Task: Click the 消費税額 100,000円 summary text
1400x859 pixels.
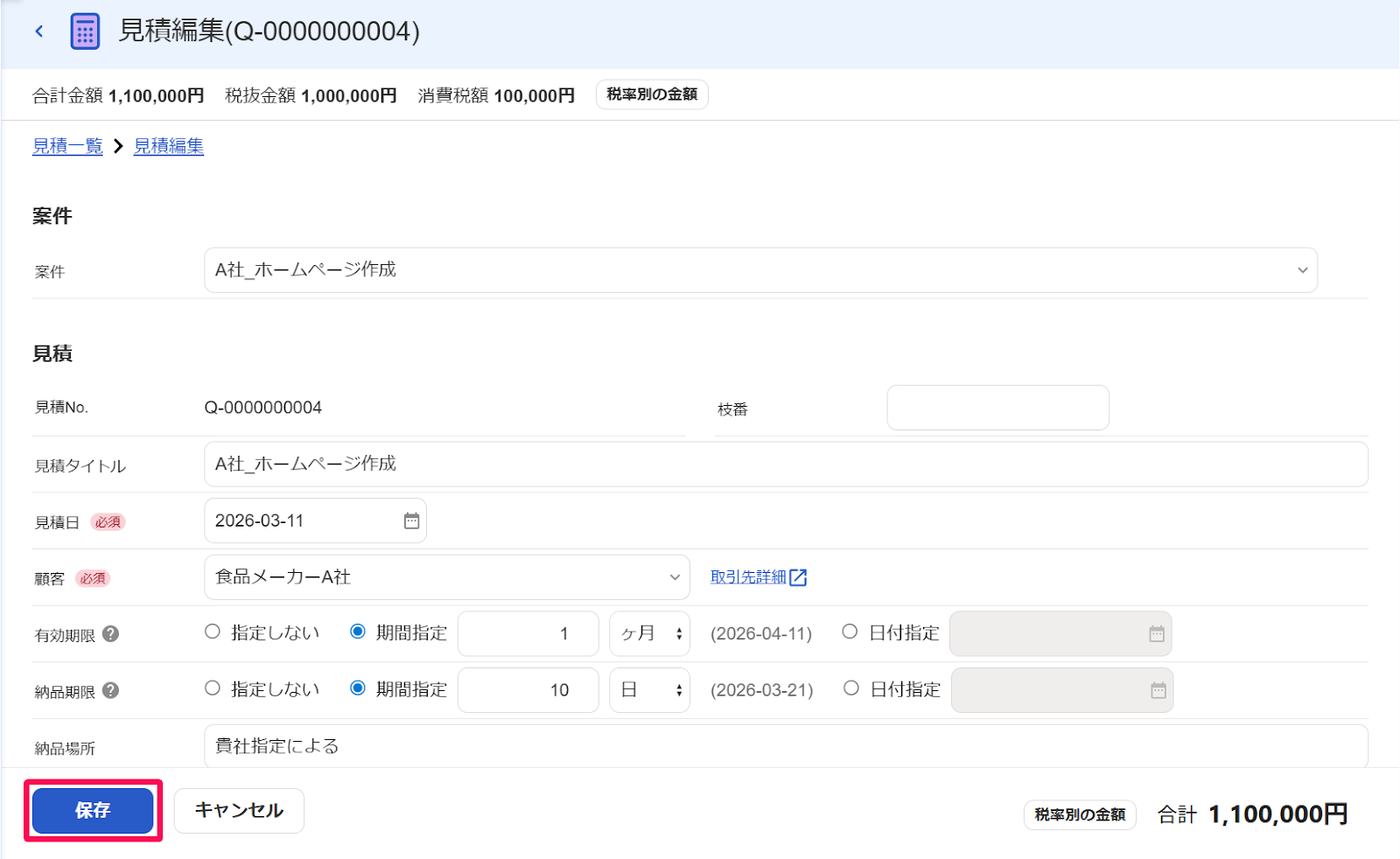Action: pos(496,95)
